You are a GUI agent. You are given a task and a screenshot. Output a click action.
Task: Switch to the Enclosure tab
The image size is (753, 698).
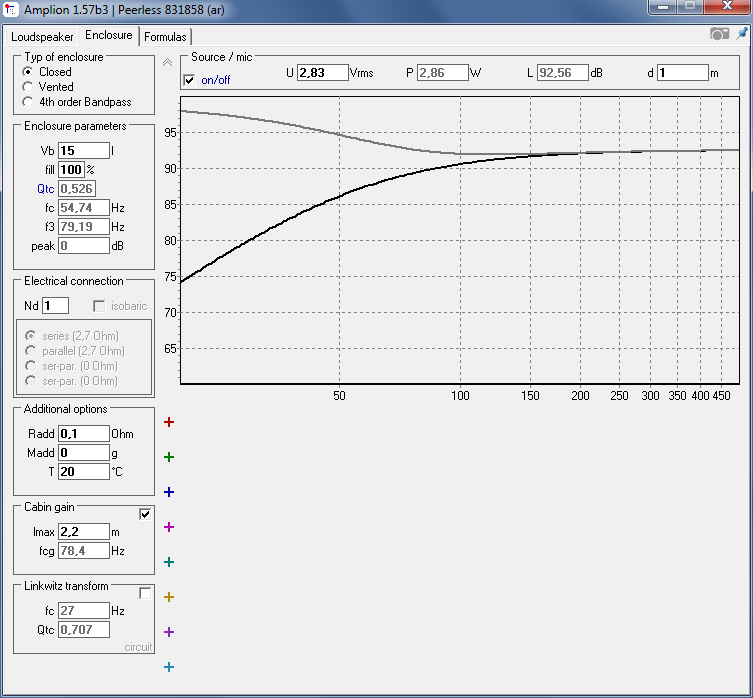(109, 35)
